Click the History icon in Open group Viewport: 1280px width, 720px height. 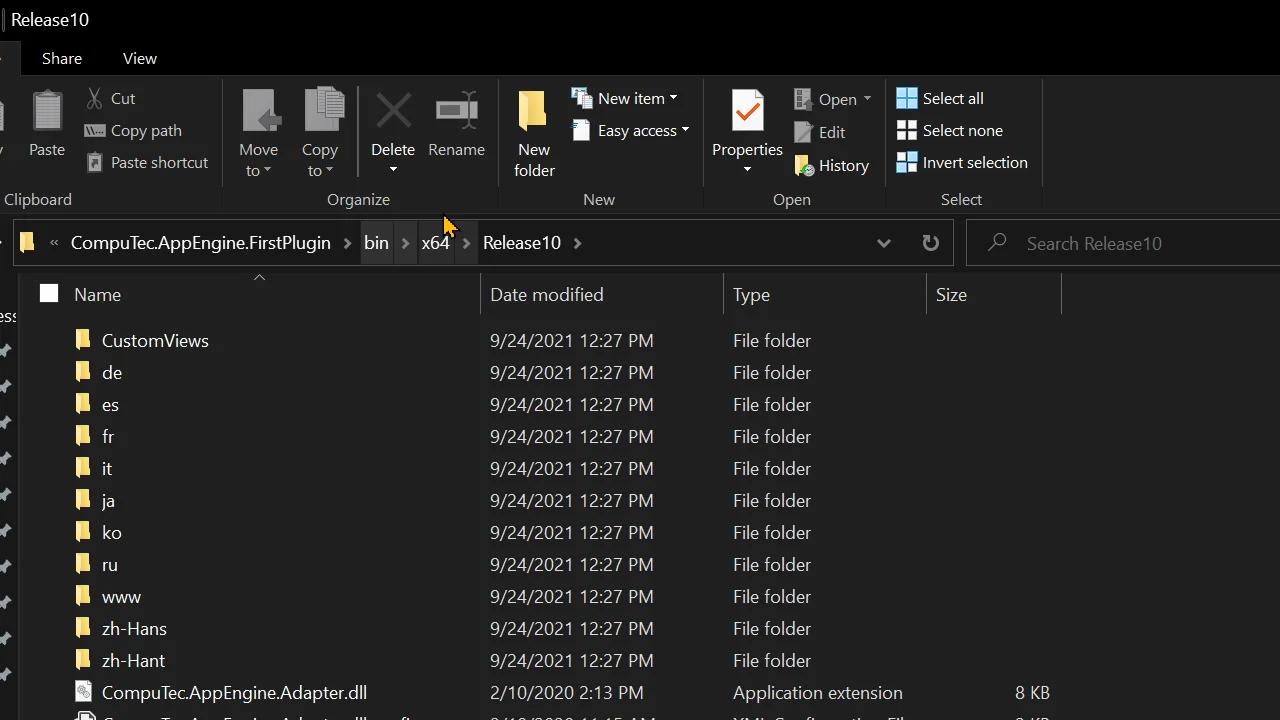805,166
